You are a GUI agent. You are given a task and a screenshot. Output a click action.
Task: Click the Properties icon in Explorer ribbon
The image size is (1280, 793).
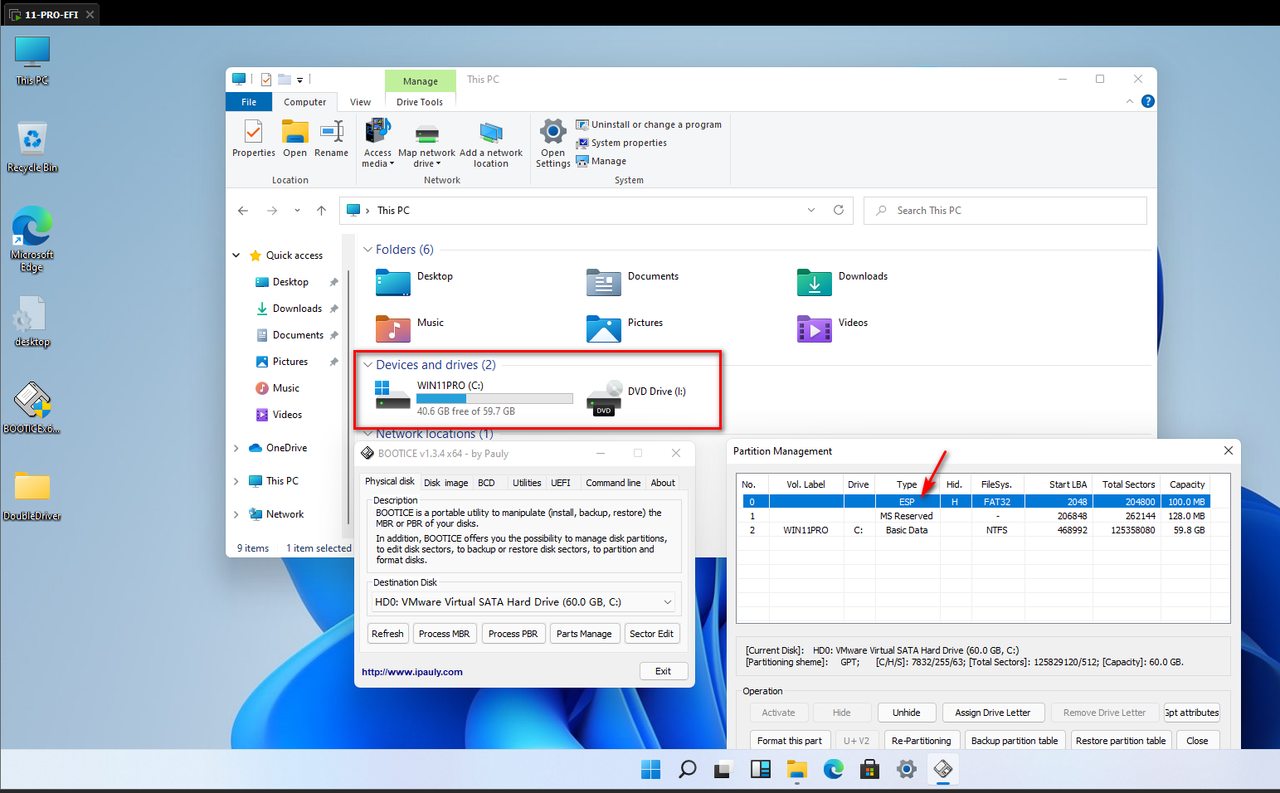coord(253,138)
